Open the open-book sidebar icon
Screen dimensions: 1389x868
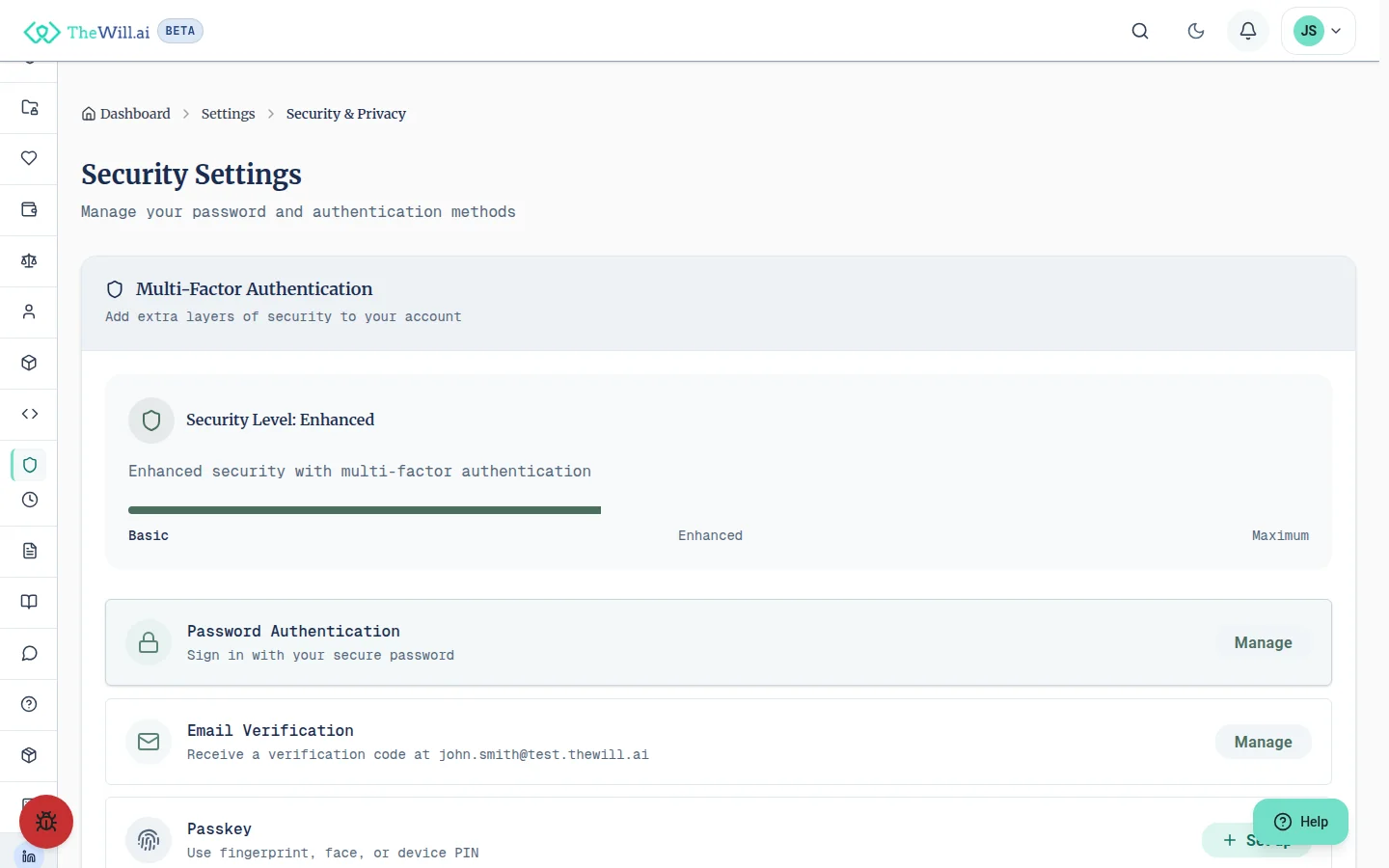click(29, 602)
